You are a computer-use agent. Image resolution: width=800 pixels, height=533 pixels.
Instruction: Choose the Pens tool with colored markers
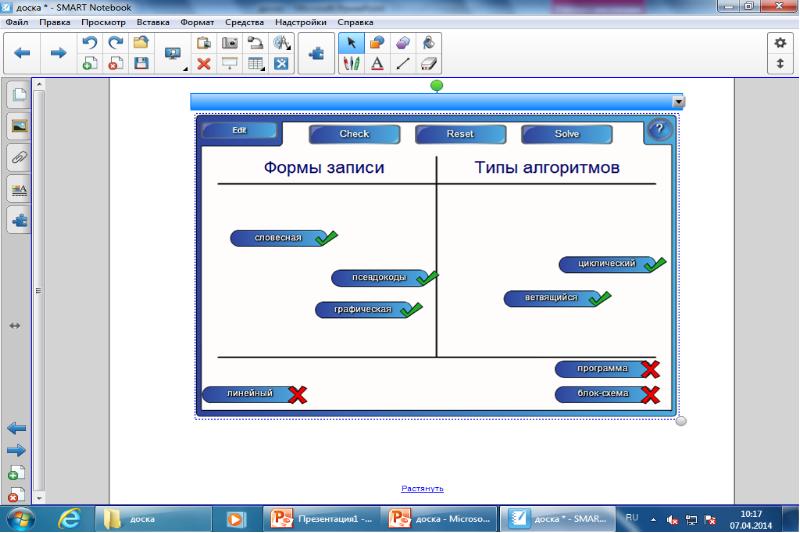point(352,63)
